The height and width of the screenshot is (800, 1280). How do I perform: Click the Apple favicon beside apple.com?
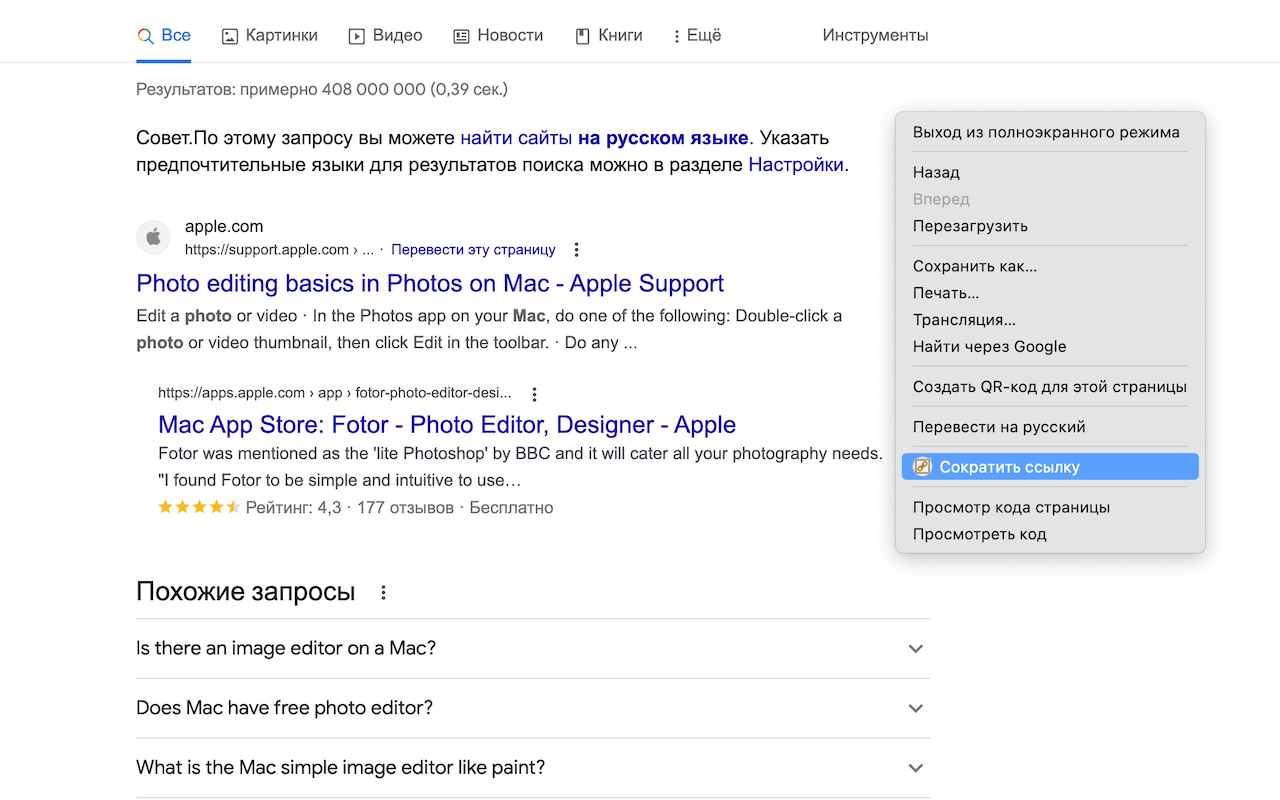pos(153,238)
